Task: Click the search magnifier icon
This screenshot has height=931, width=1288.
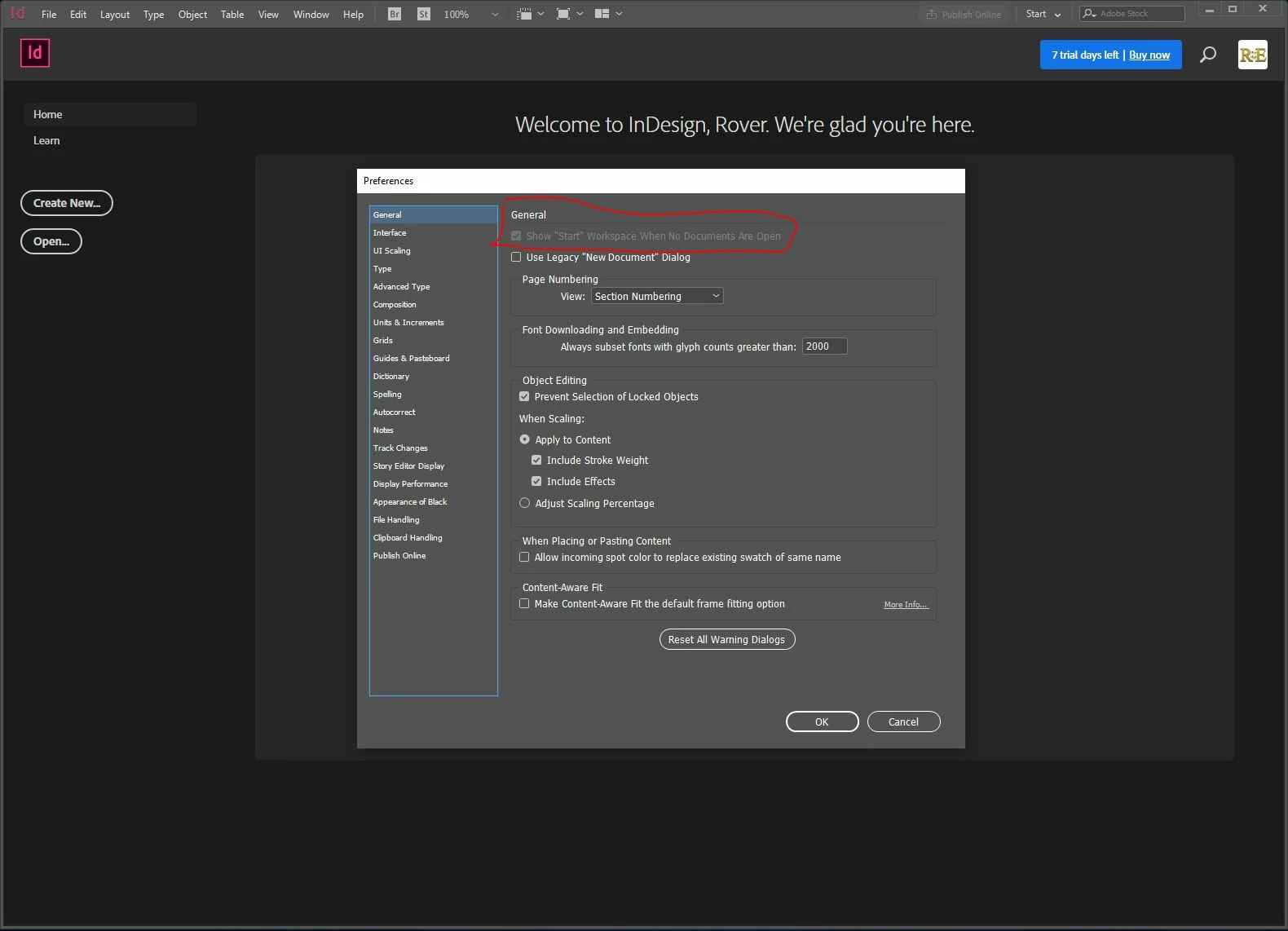Action: [1208, 55]
